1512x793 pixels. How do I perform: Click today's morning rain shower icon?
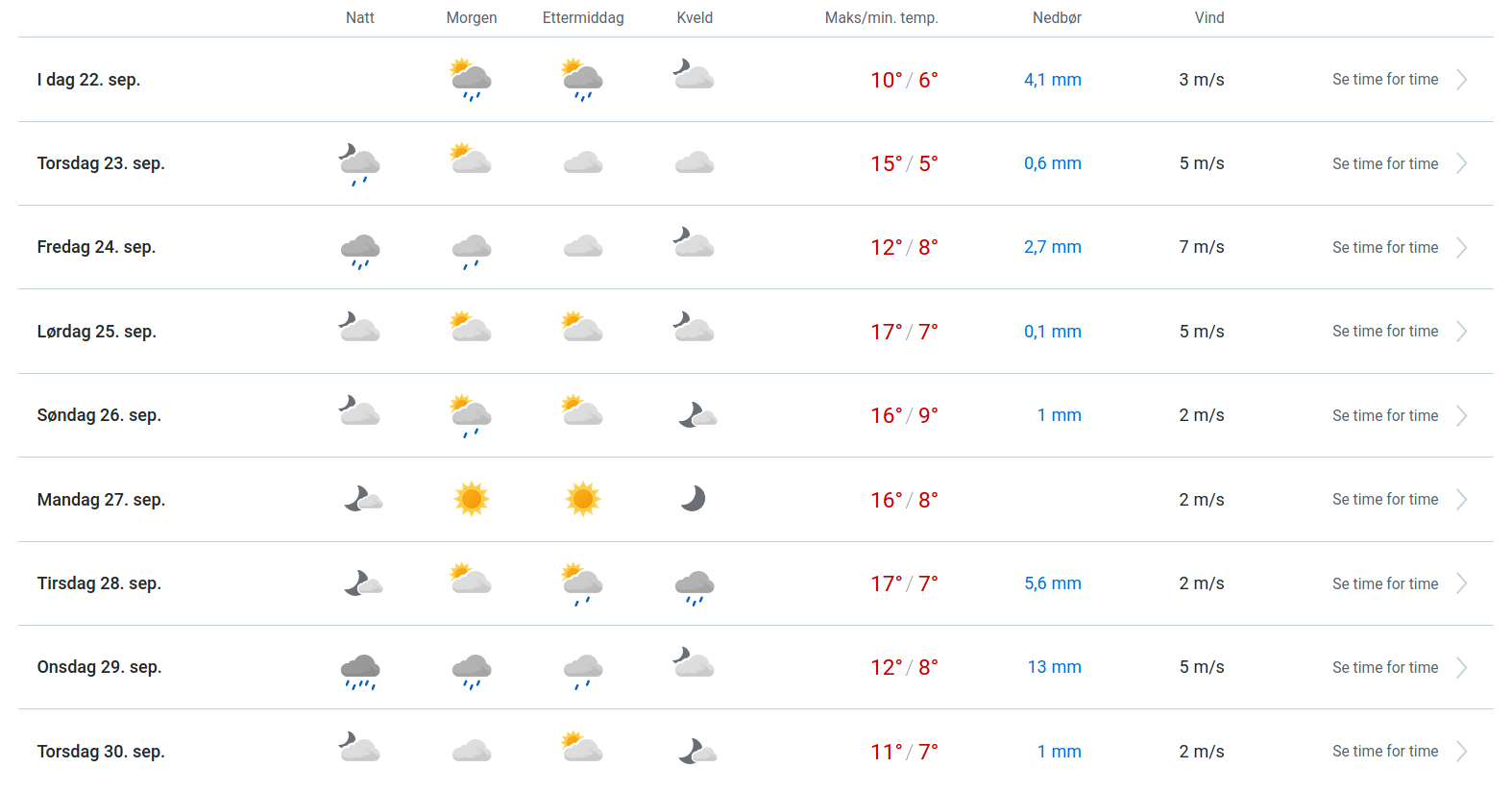pyautogui.click(x=472, y=80)
